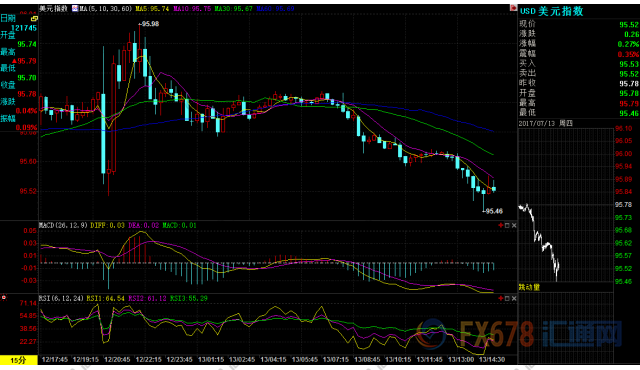Click the yellow window icon next to 日期
The image size is (640, 370).
click(x=34, y=18)
